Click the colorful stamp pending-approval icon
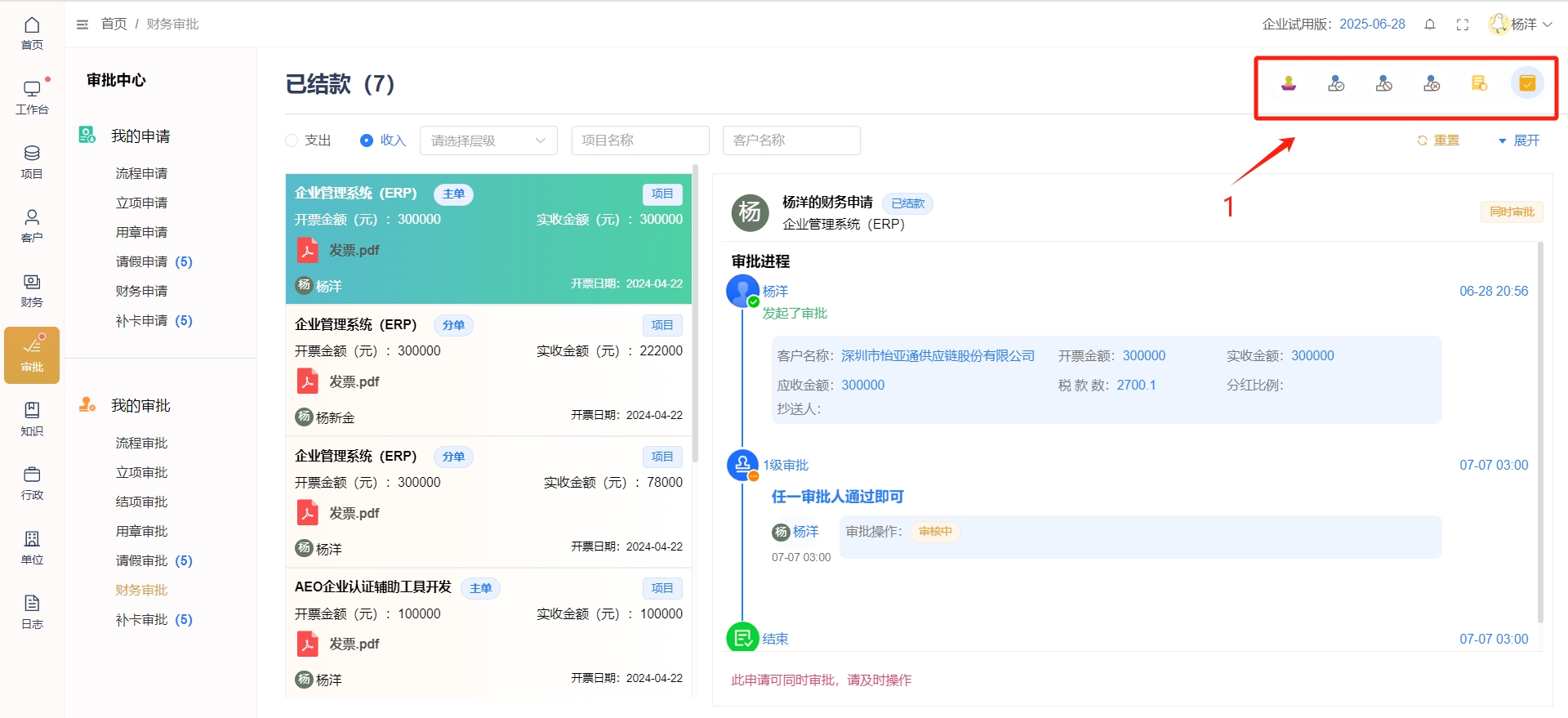 click(x=1289, y=83)
